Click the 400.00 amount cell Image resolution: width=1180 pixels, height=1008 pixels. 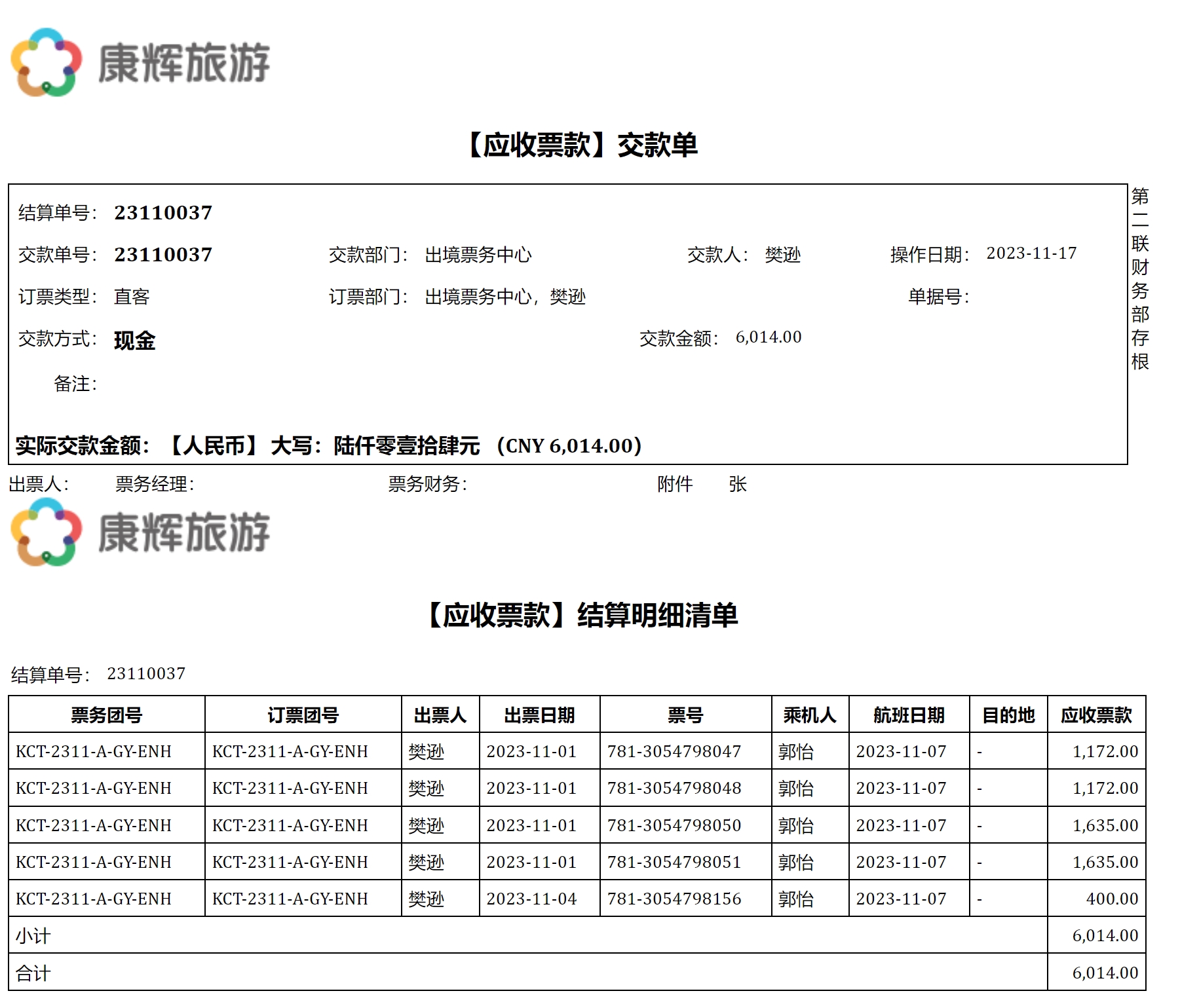1112,899
